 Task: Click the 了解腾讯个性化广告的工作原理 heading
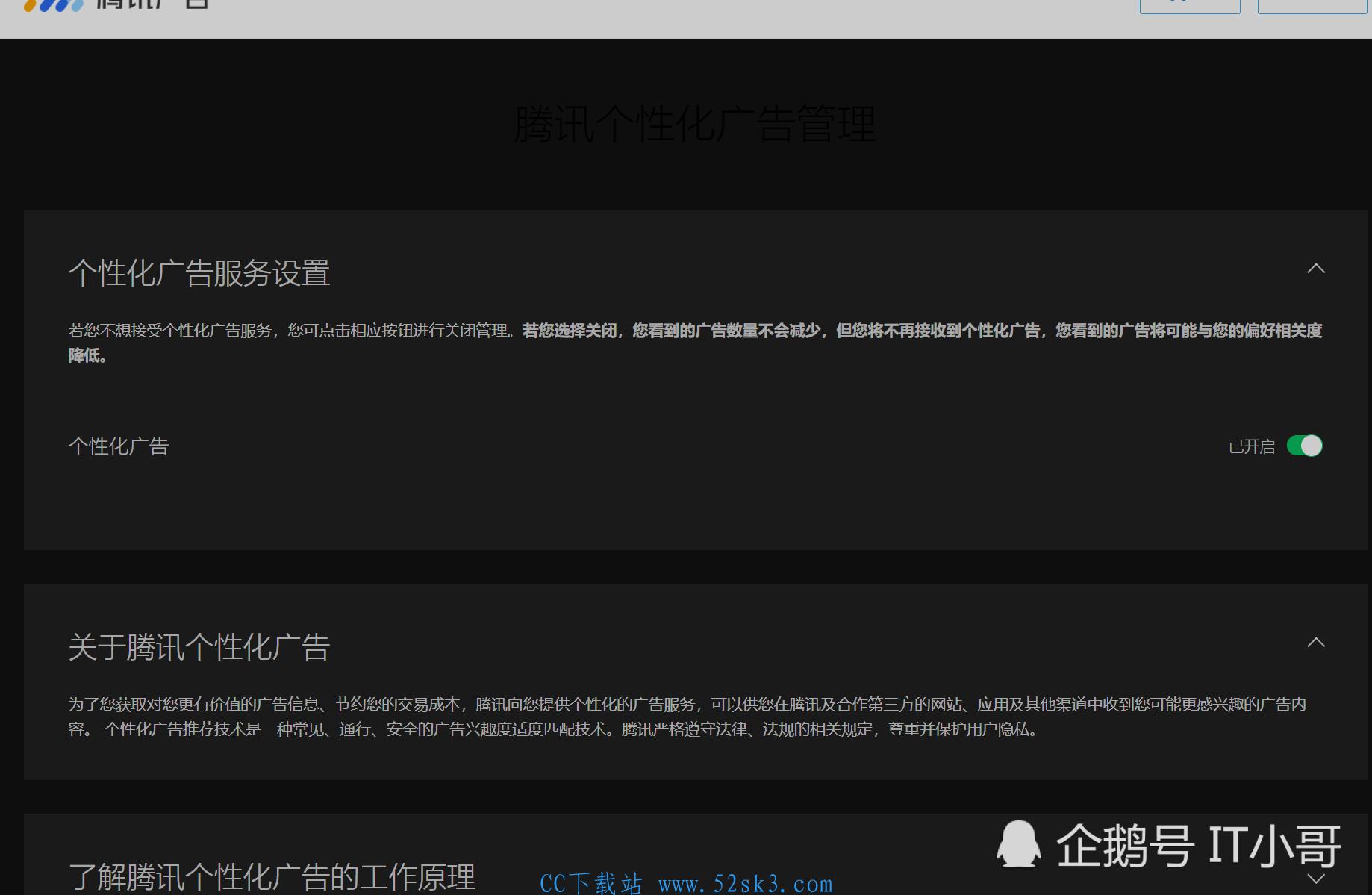point(272,876)
